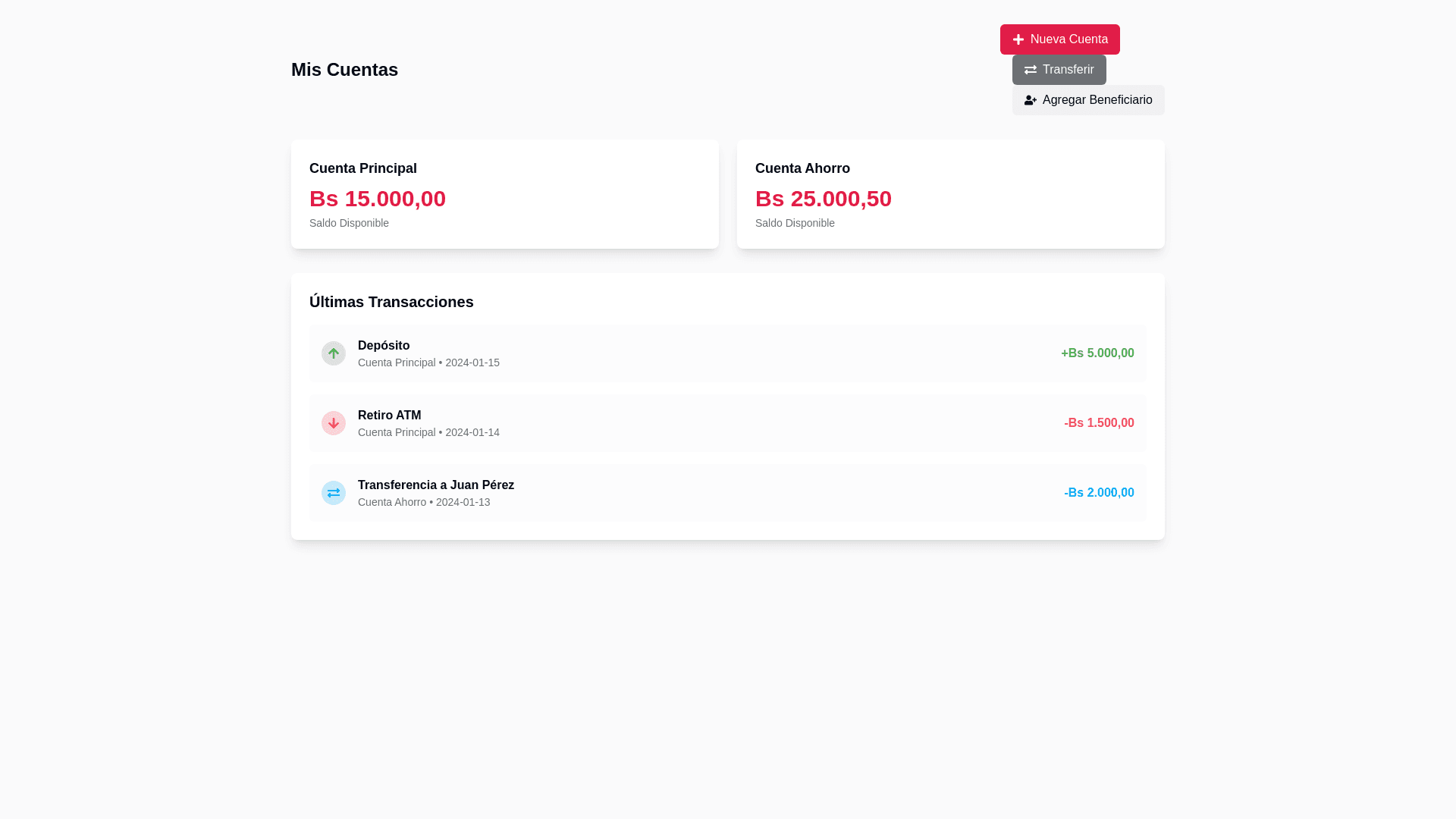Image resolution: width=1456 pixels, height=819 pixels.
Task: Click the plus icon on Nueva Cuenta
Action: pyautogui.click(x=1018, y=39)
